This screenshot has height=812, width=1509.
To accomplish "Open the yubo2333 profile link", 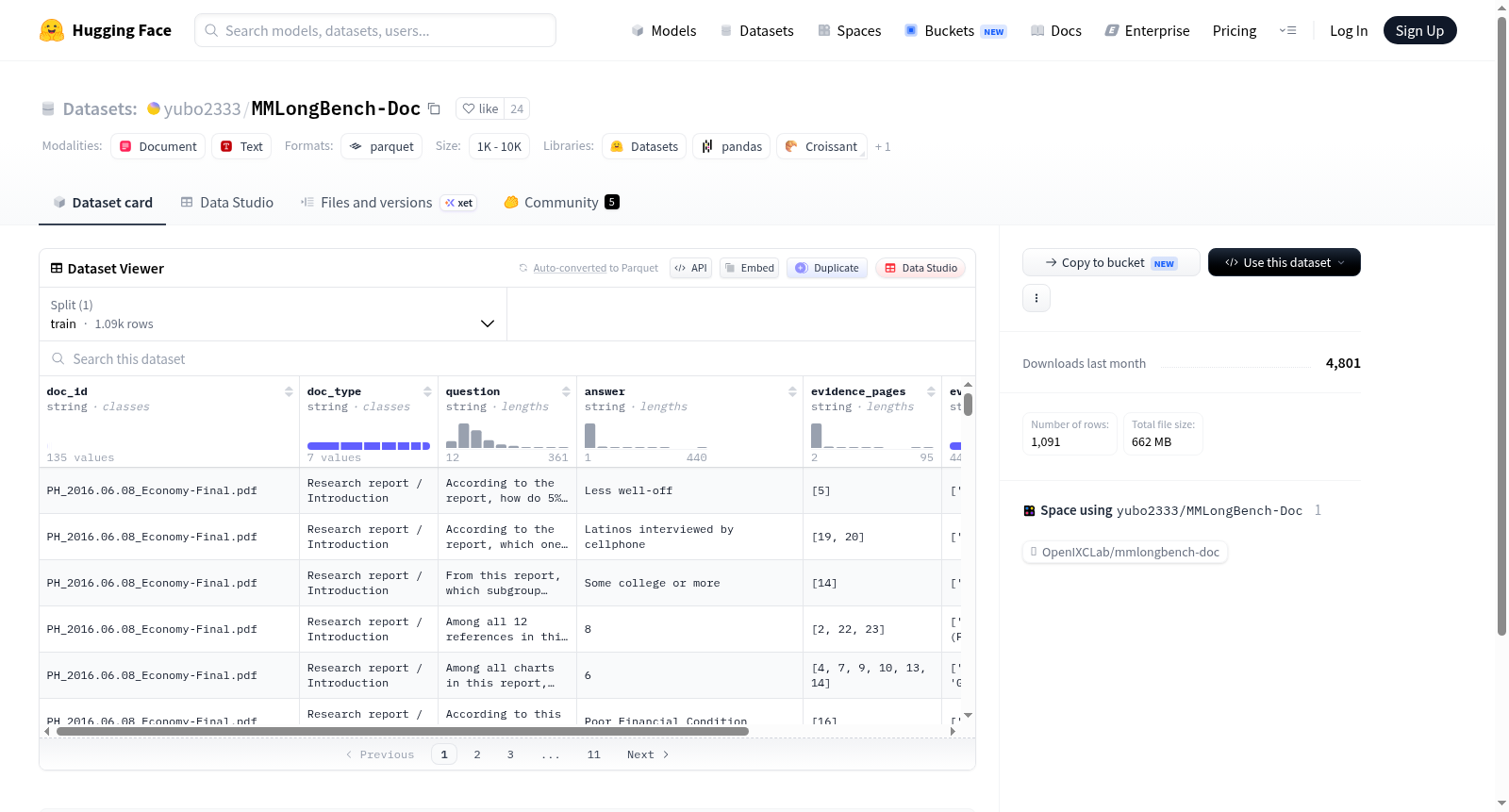I will coord(202,108).
